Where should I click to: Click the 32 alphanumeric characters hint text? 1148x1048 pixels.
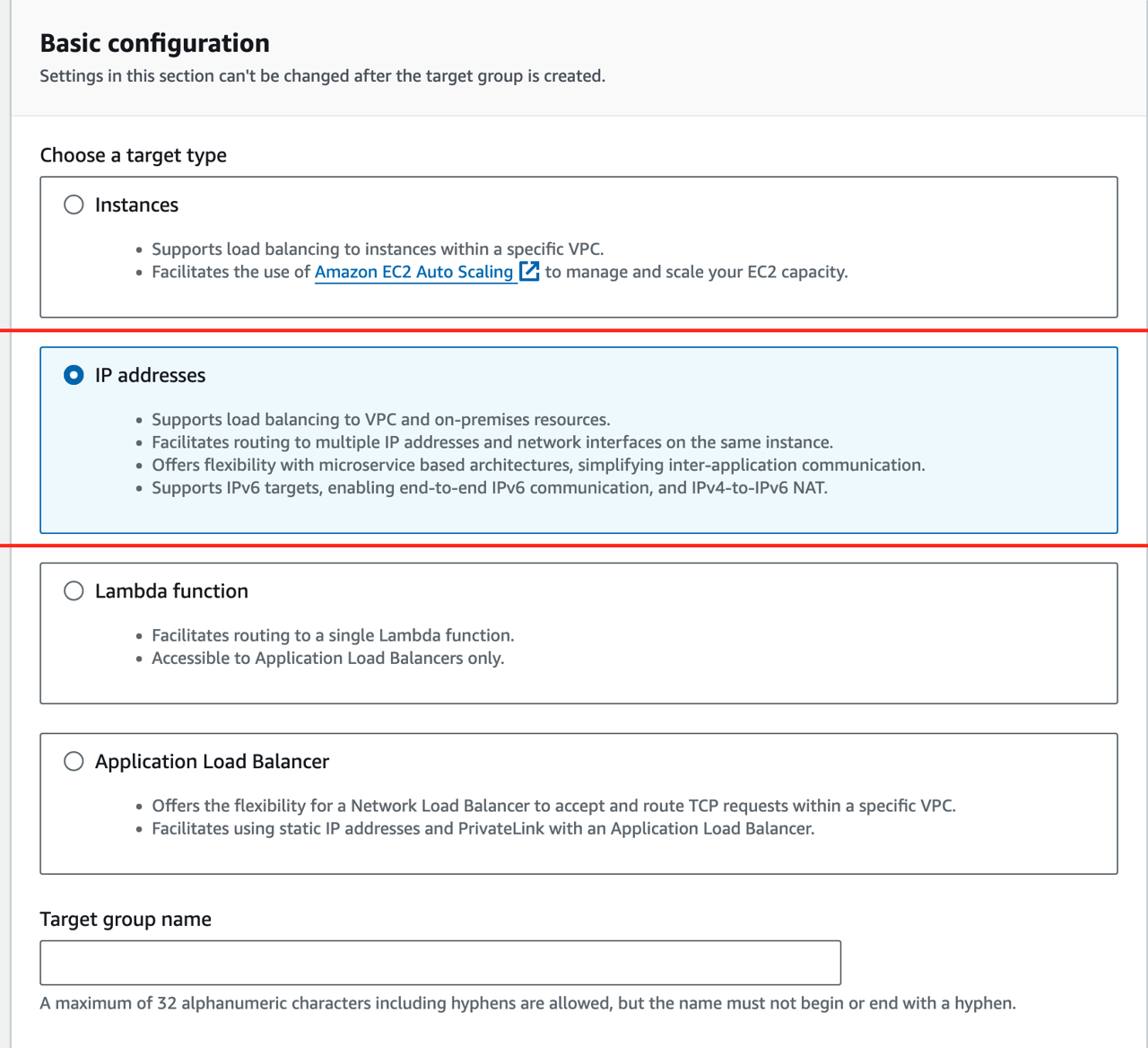(527, 1003)
